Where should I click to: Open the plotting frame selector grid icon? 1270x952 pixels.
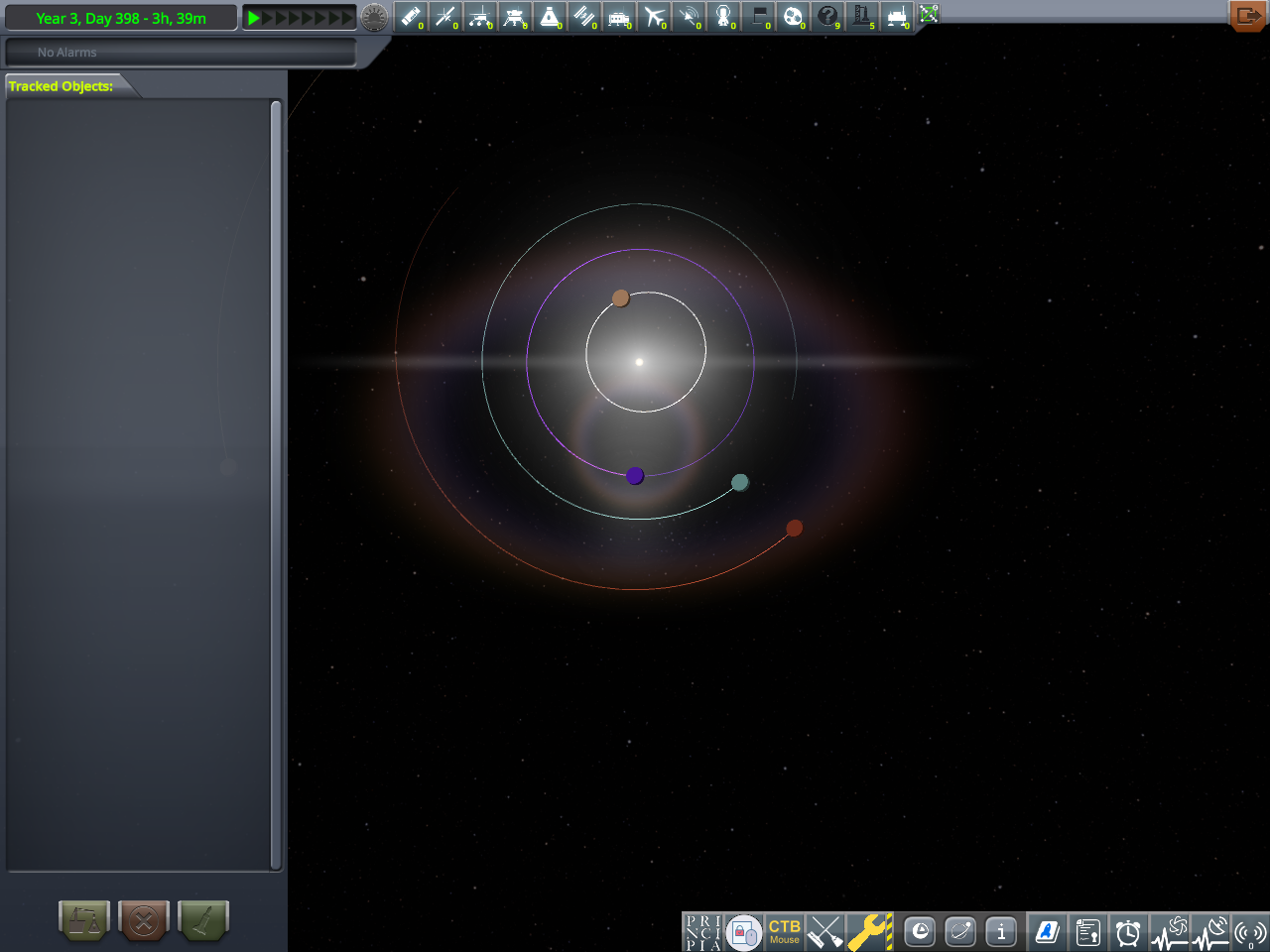[929, 15]
